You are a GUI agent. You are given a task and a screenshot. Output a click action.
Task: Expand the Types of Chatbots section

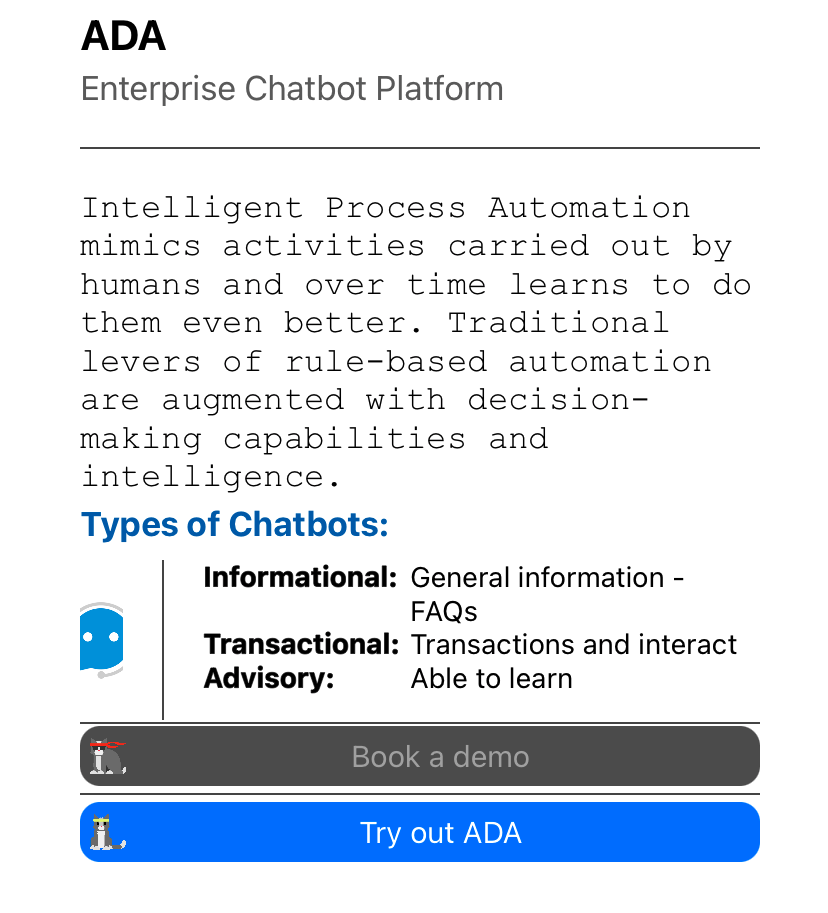pos(234,524)
